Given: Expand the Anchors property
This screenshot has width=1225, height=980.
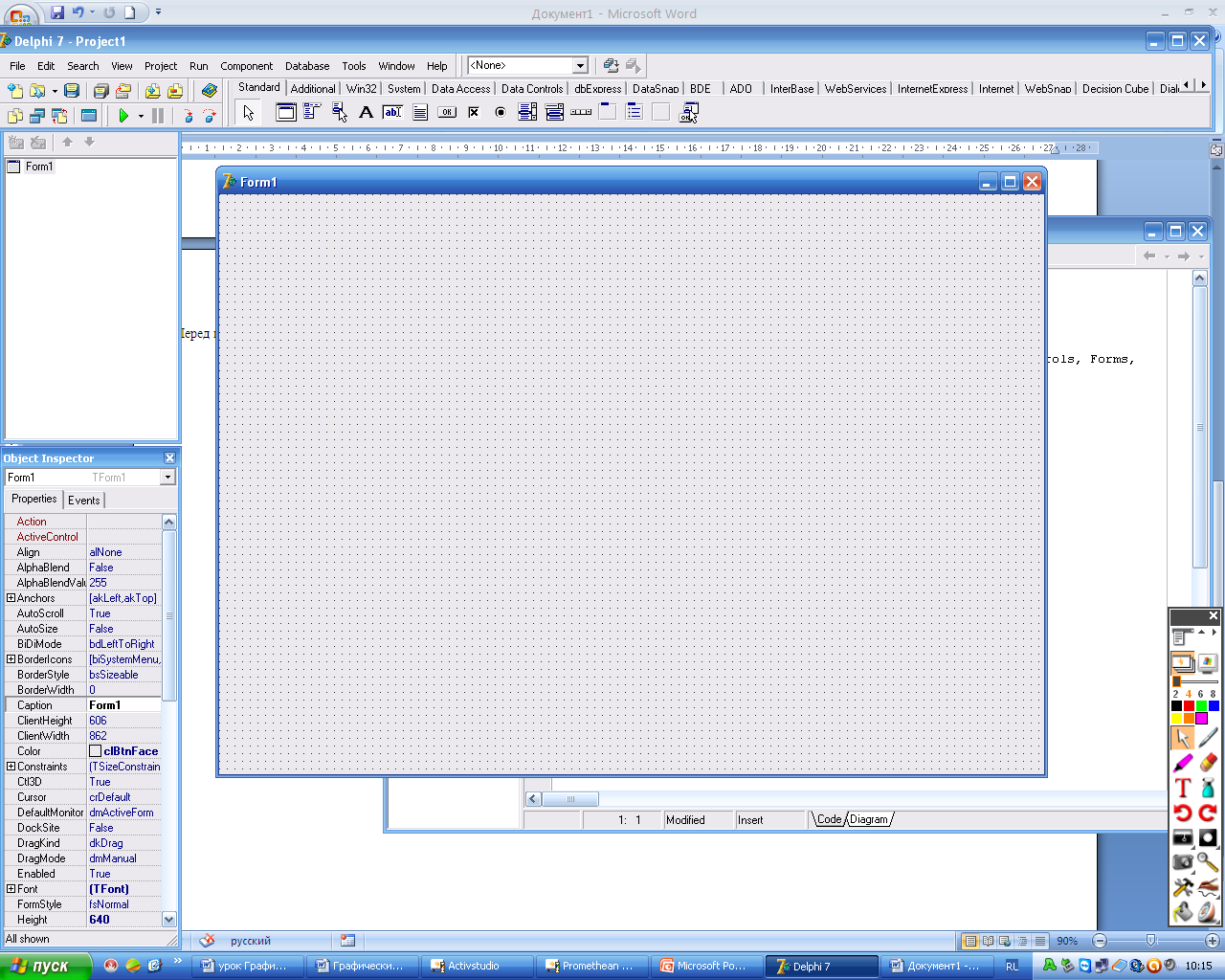Looking at the screenshot, I should click(x=11, y=598).
